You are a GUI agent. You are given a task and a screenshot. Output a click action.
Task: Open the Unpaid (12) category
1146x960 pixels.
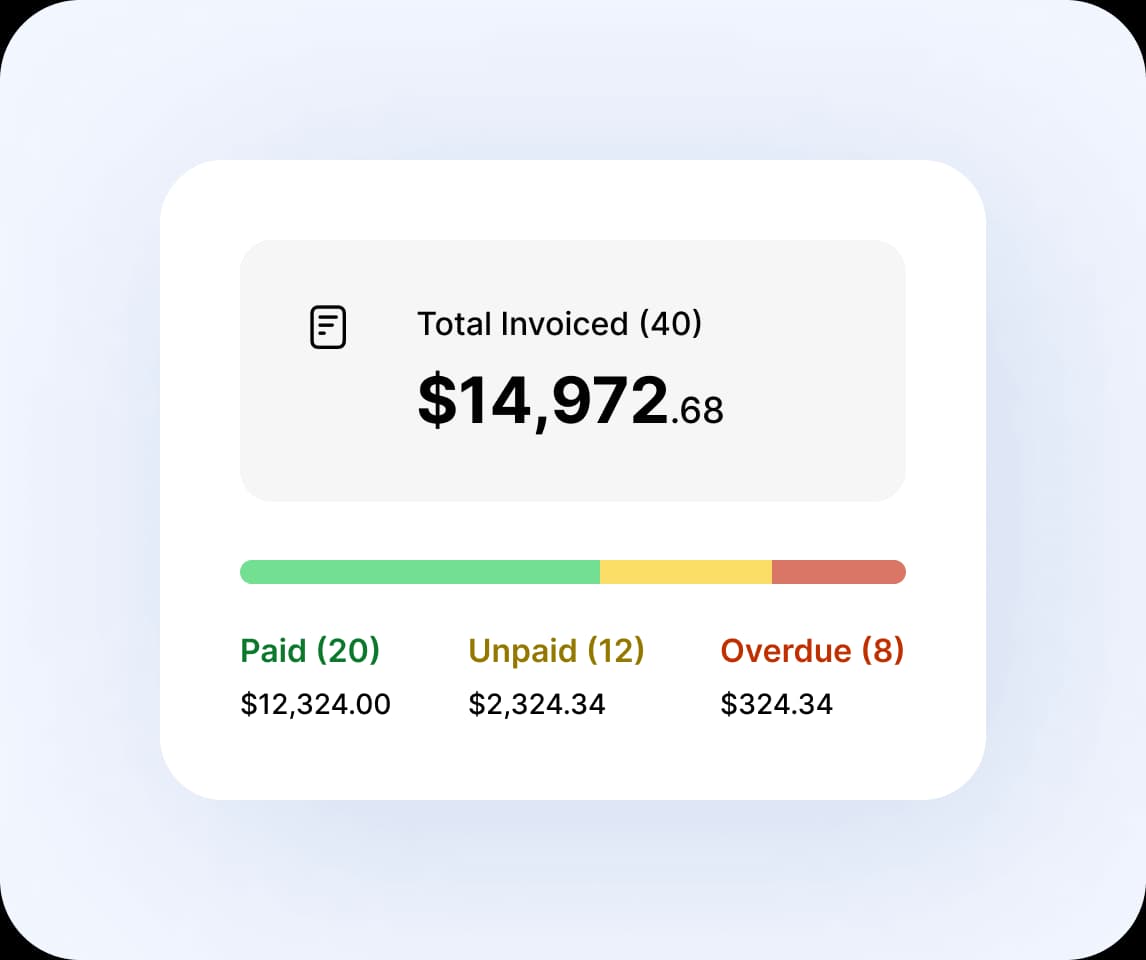[556, 651]
